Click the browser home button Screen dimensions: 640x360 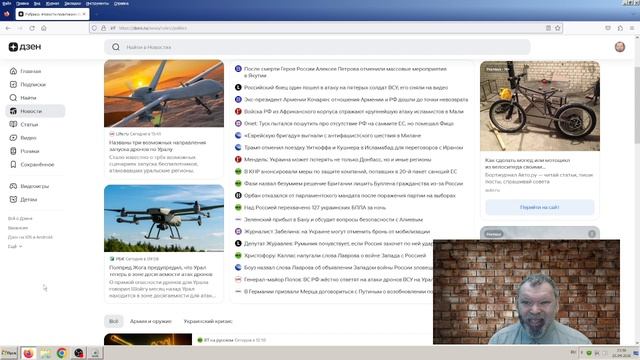coord(44,28)
